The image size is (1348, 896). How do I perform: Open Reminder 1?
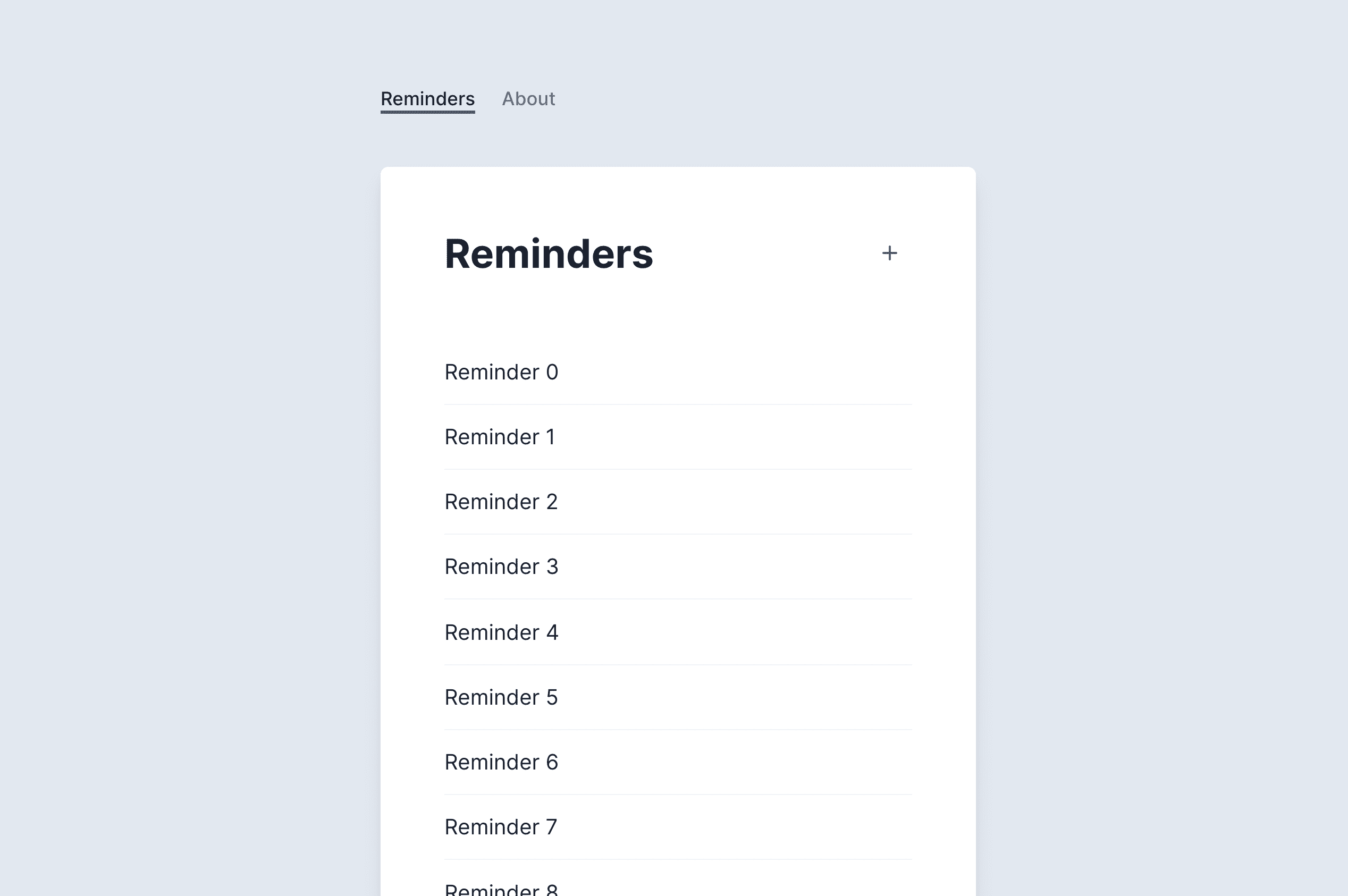678,437
